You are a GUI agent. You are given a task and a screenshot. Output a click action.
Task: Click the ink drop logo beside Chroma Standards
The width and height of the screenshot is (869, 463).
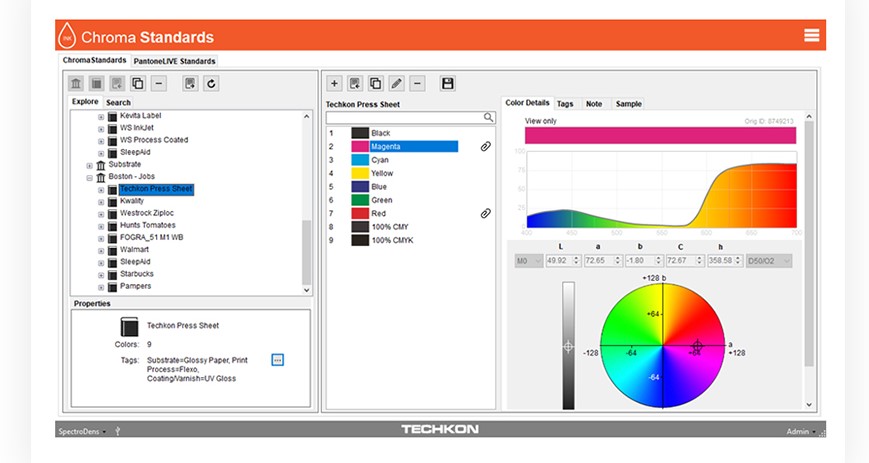point(67,36)
